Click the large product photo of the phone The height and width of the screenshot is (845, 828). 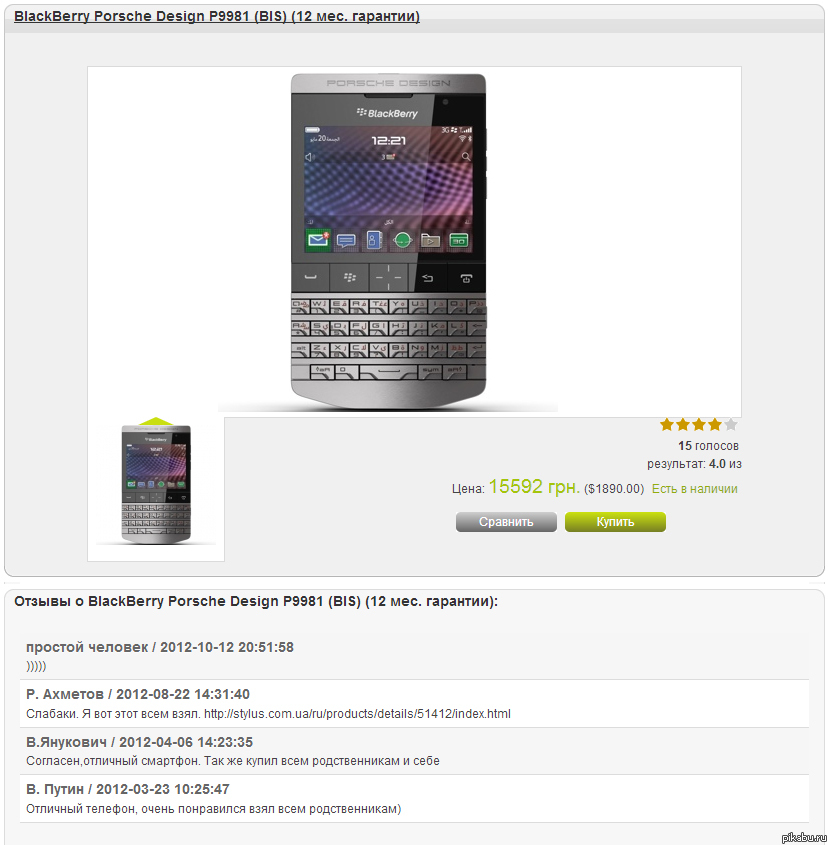[388, 241]
